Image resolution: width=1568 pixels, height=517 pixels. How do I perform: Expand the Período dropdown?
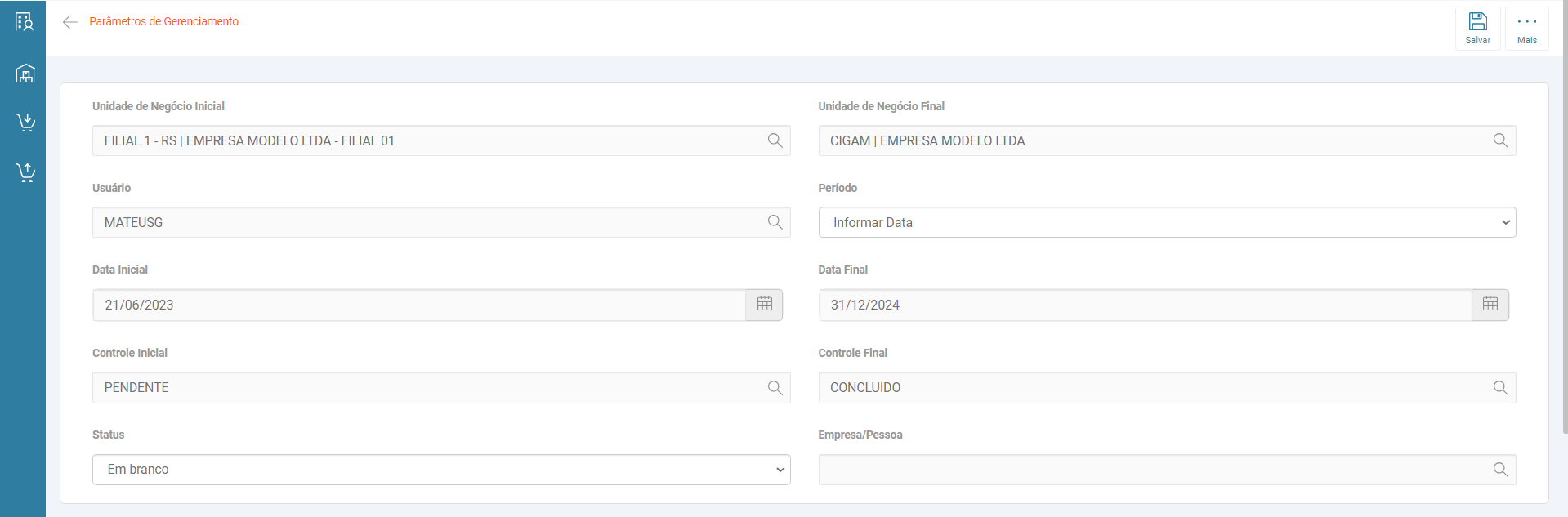click(x=1167, y=222)
